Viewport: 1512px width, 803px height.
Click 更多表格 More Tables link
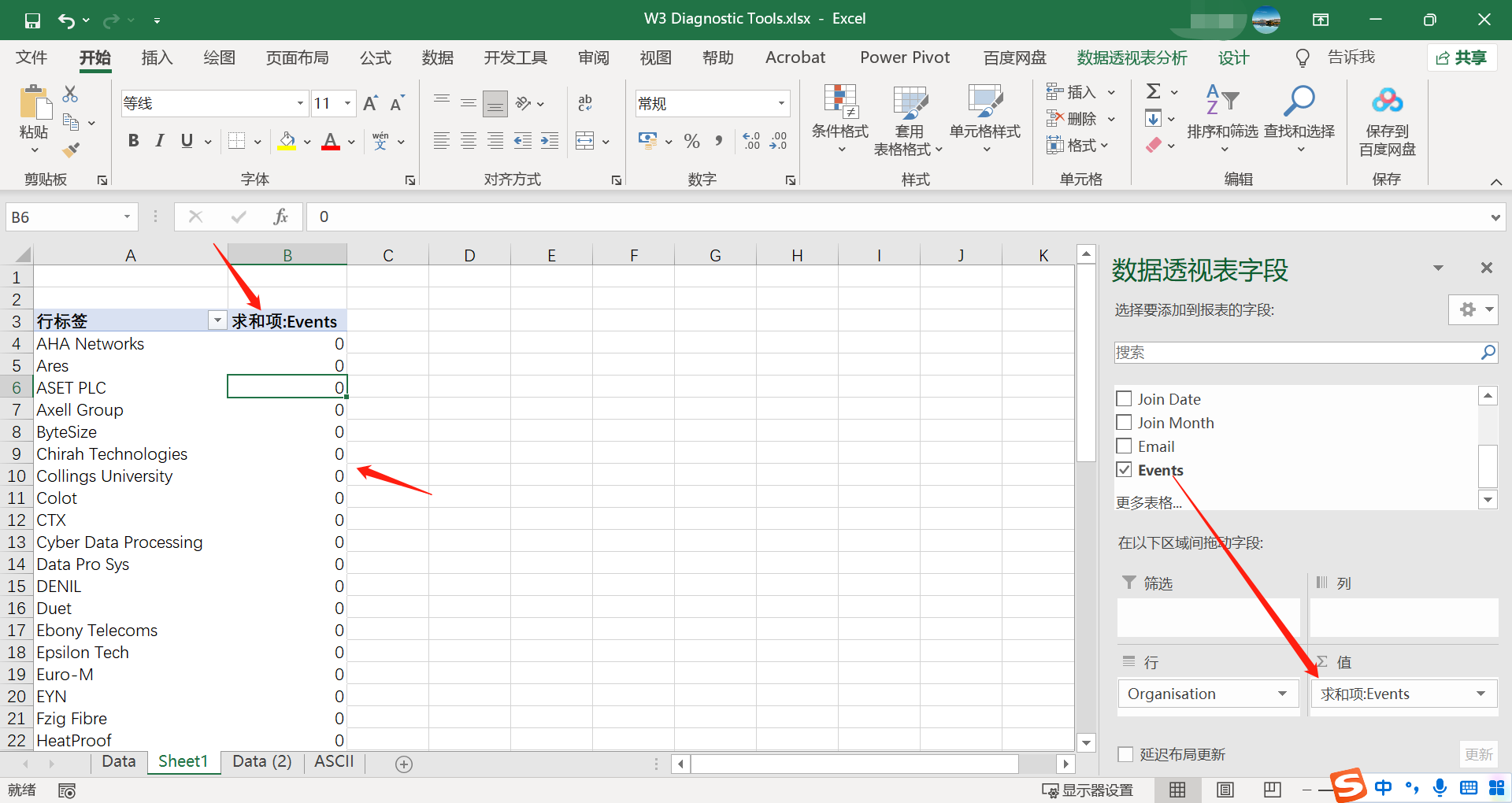click(x=1149, y=502)
